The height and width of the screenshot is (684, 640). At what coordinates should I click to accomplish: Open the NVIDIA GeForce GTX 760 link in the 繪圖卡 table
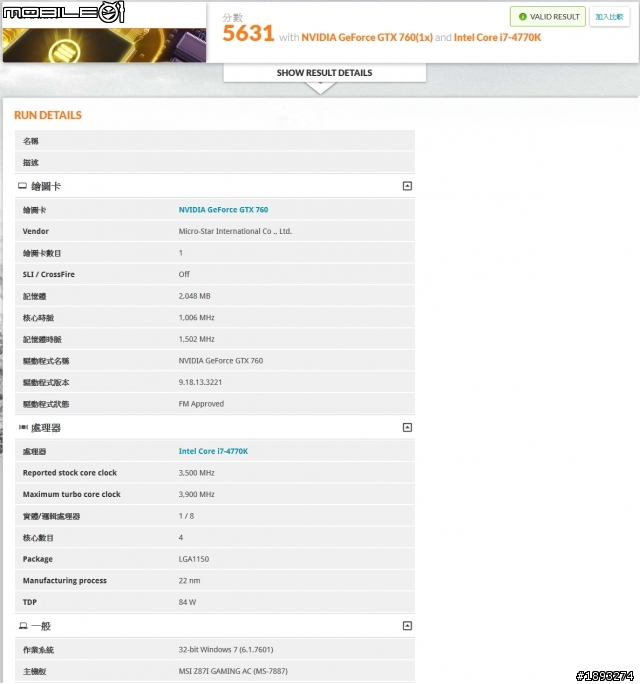223,210
